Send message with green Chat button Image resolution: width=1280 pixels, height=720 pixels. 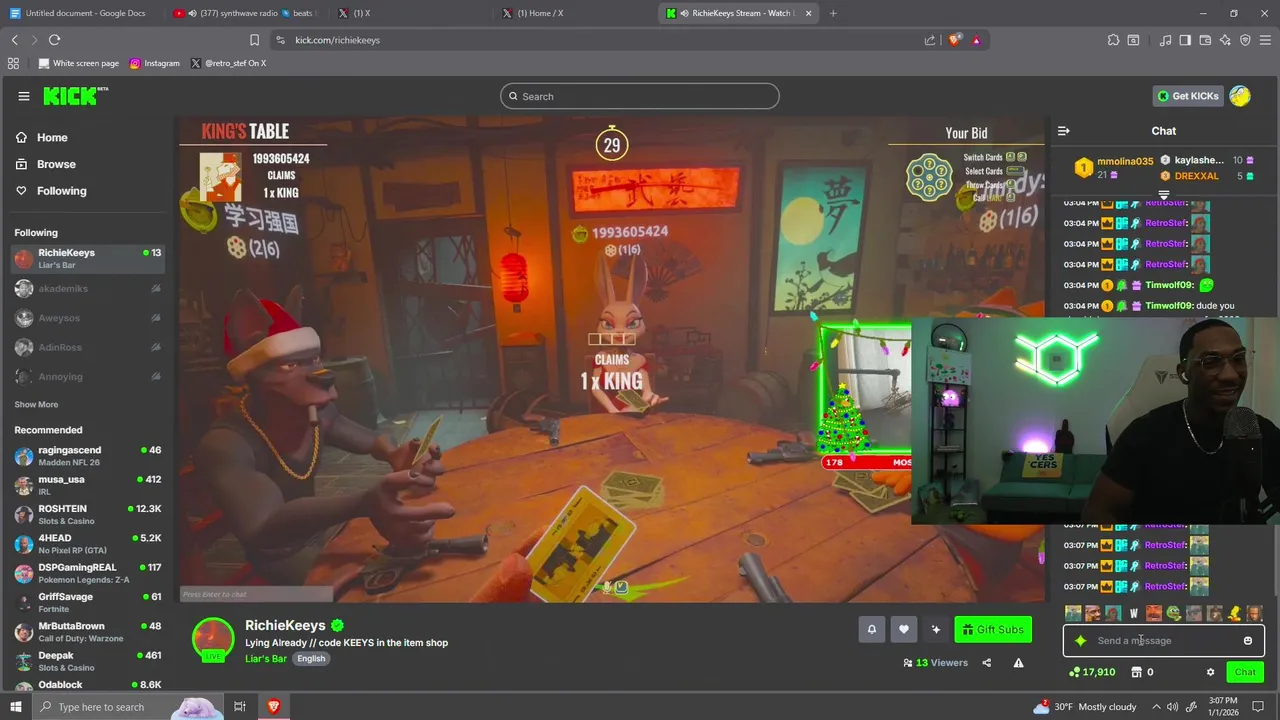[x=1245, y=672]
